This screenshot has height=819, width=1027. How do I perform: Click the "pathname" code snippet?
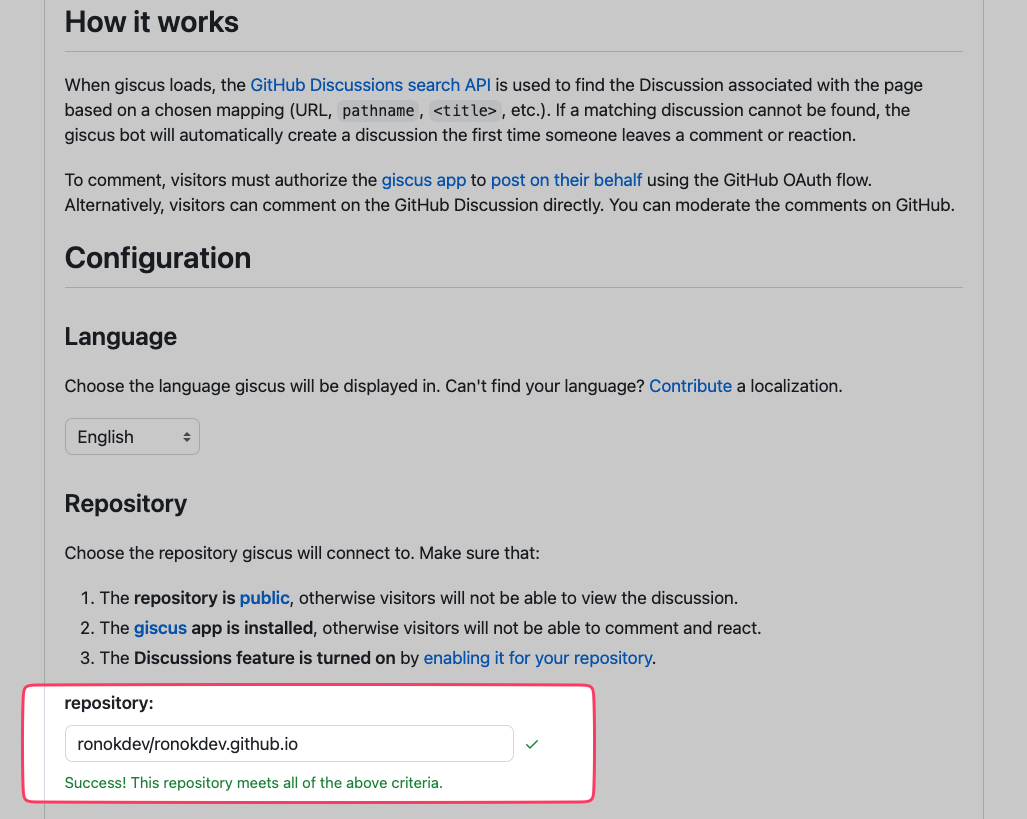[x=378, y=110]
